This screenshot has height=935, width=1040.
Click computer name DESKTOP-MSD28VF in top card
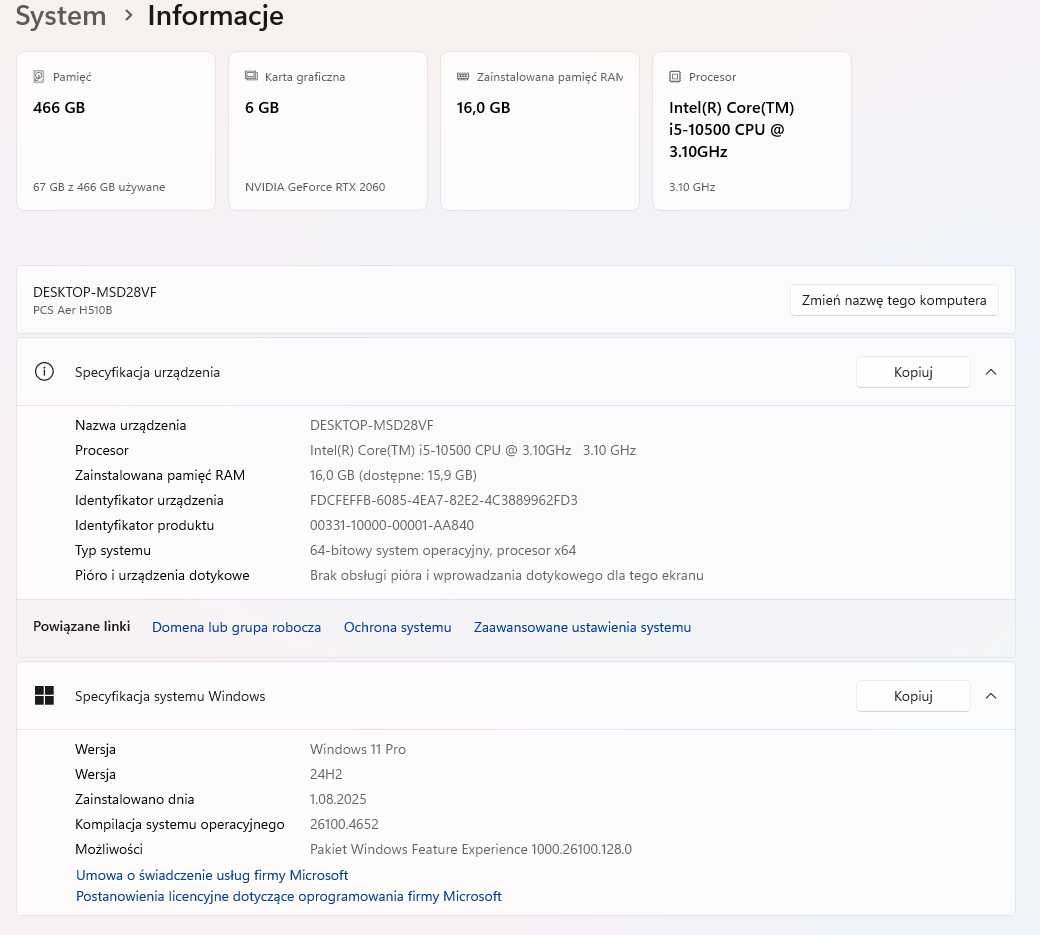[95, 292]
